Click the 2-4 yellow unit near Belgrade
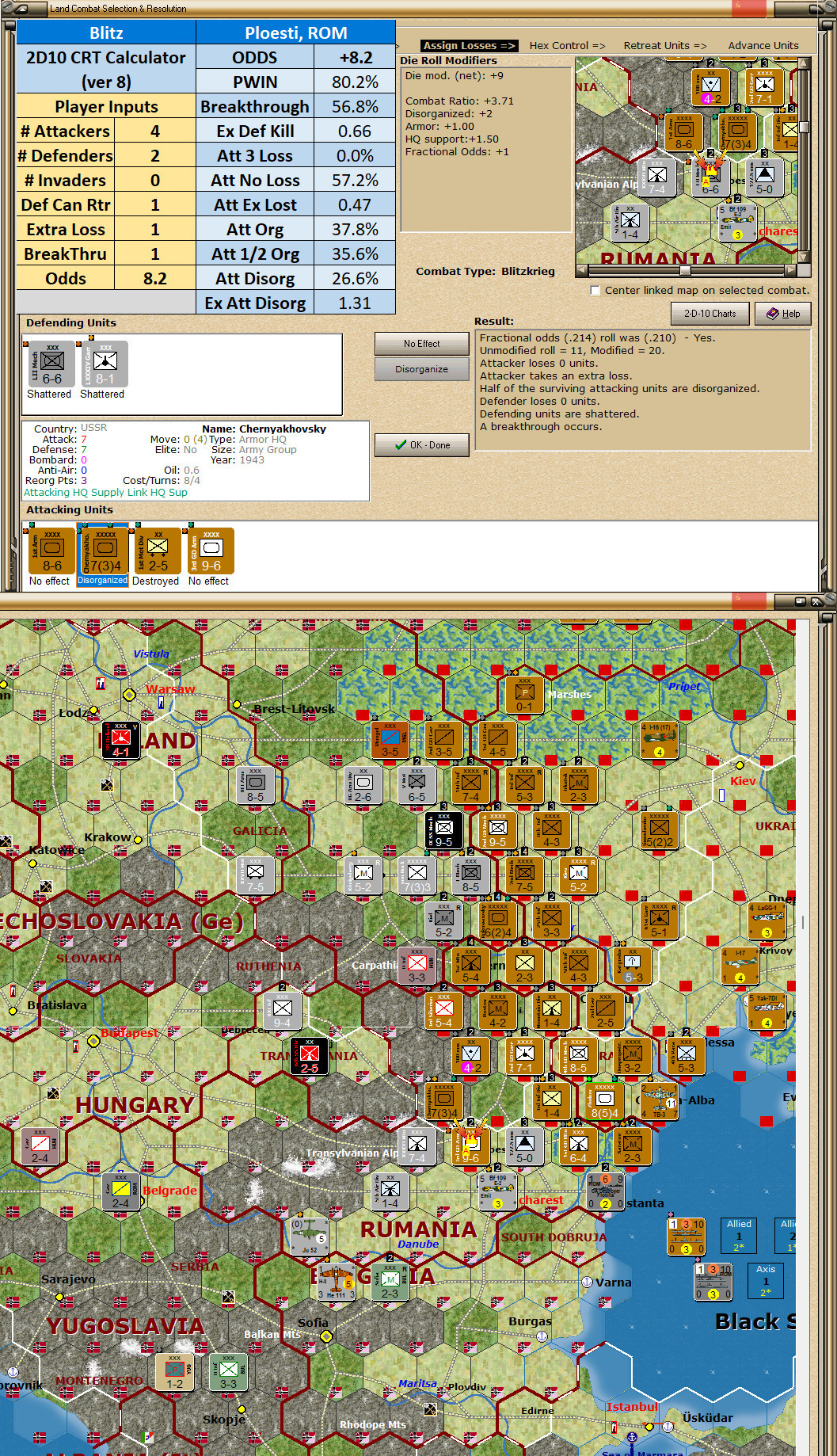The image size is (837, 1456). (x=120, y=1191)
